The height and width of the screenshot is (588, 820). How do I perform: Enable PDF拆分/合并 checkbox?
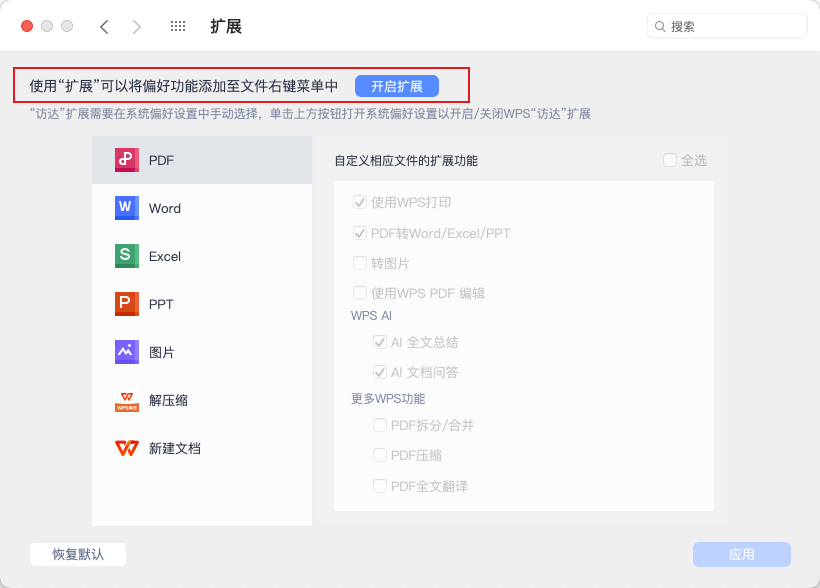pos(380,425)
